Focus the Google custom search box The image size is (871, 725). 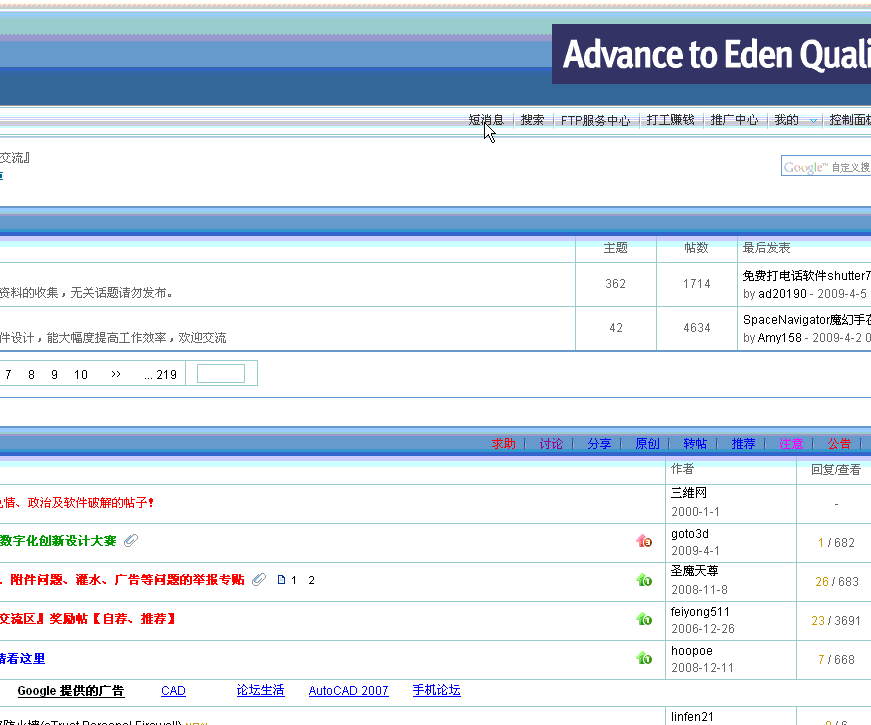tap(826, 166)
